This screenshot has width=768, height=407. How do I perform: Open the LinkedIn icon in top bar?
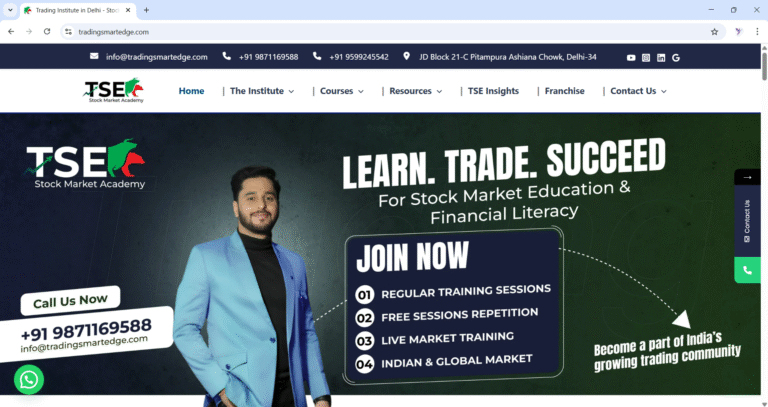(x=661, y=58)
